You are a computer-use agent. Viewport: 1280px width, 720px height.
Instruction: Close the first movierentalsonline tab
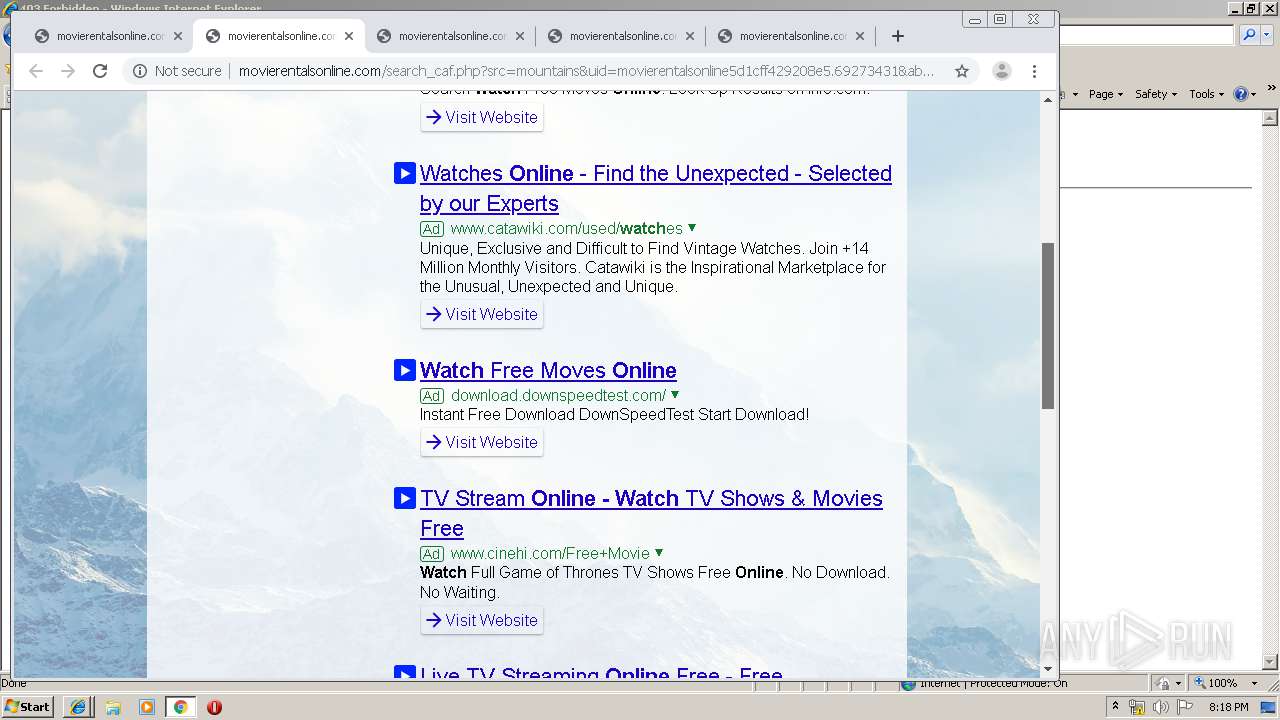point(178,36)
